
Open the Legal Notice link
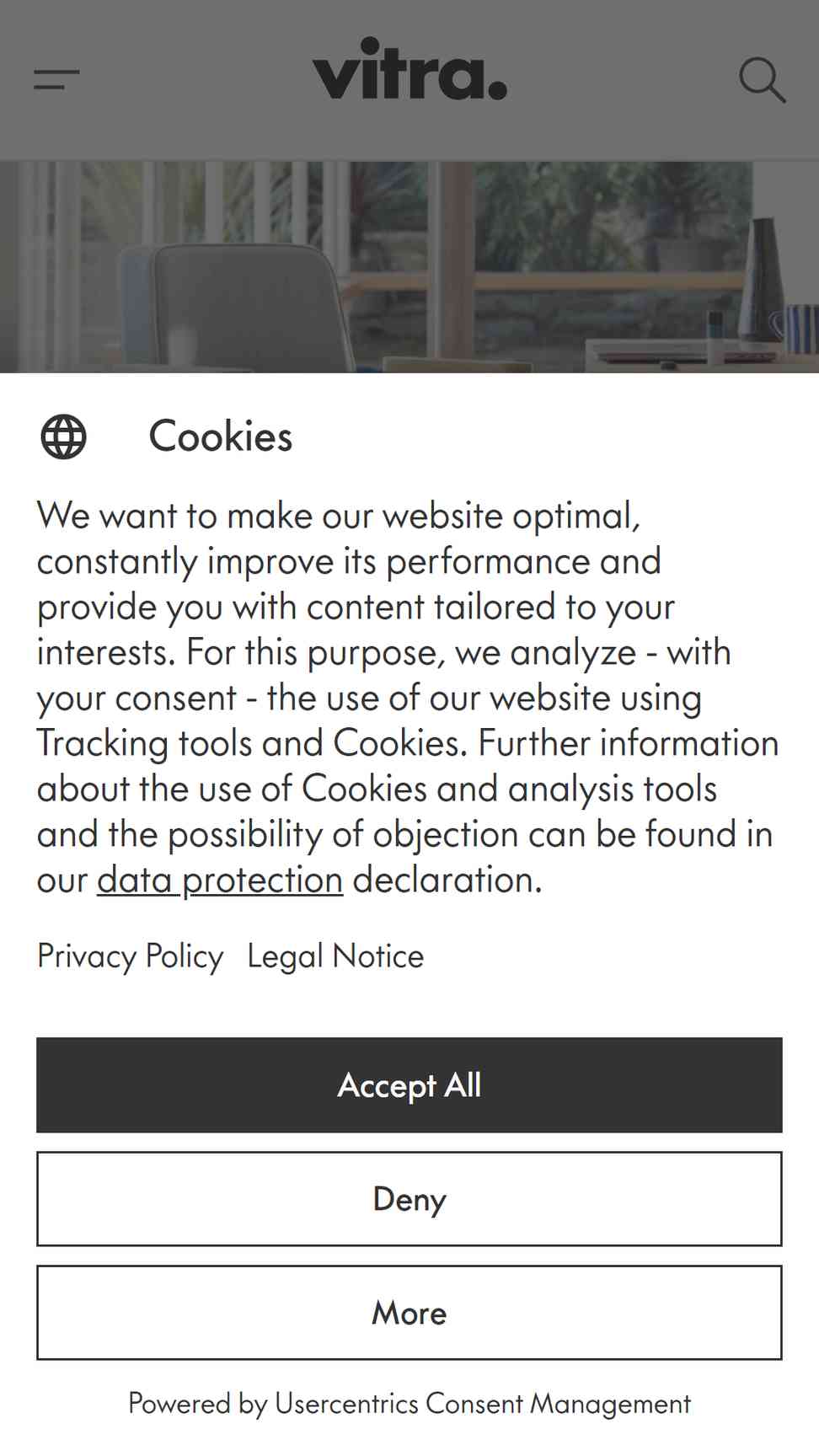click(335, 956)
